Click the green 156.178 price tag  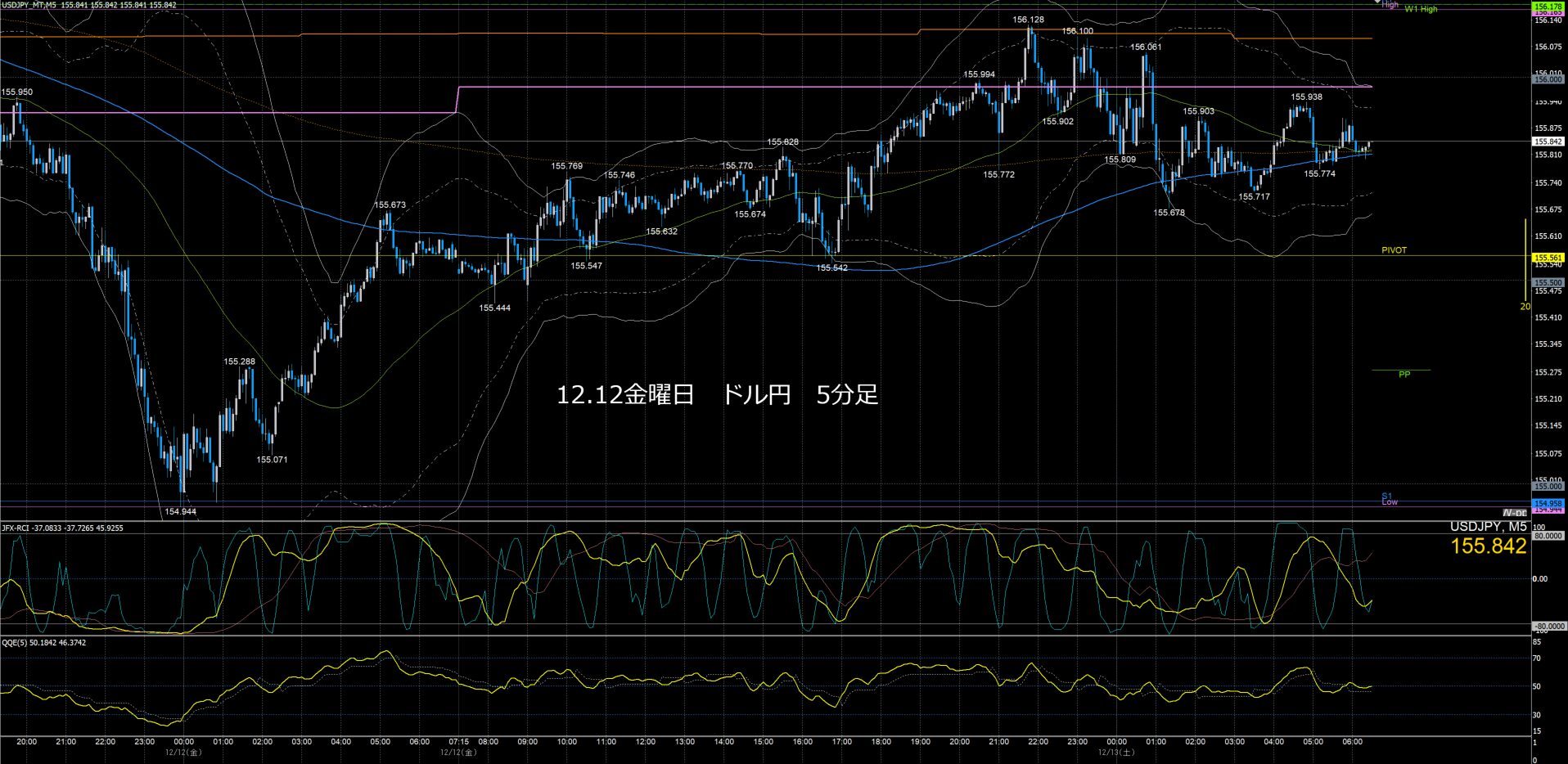coord(1548,7)
